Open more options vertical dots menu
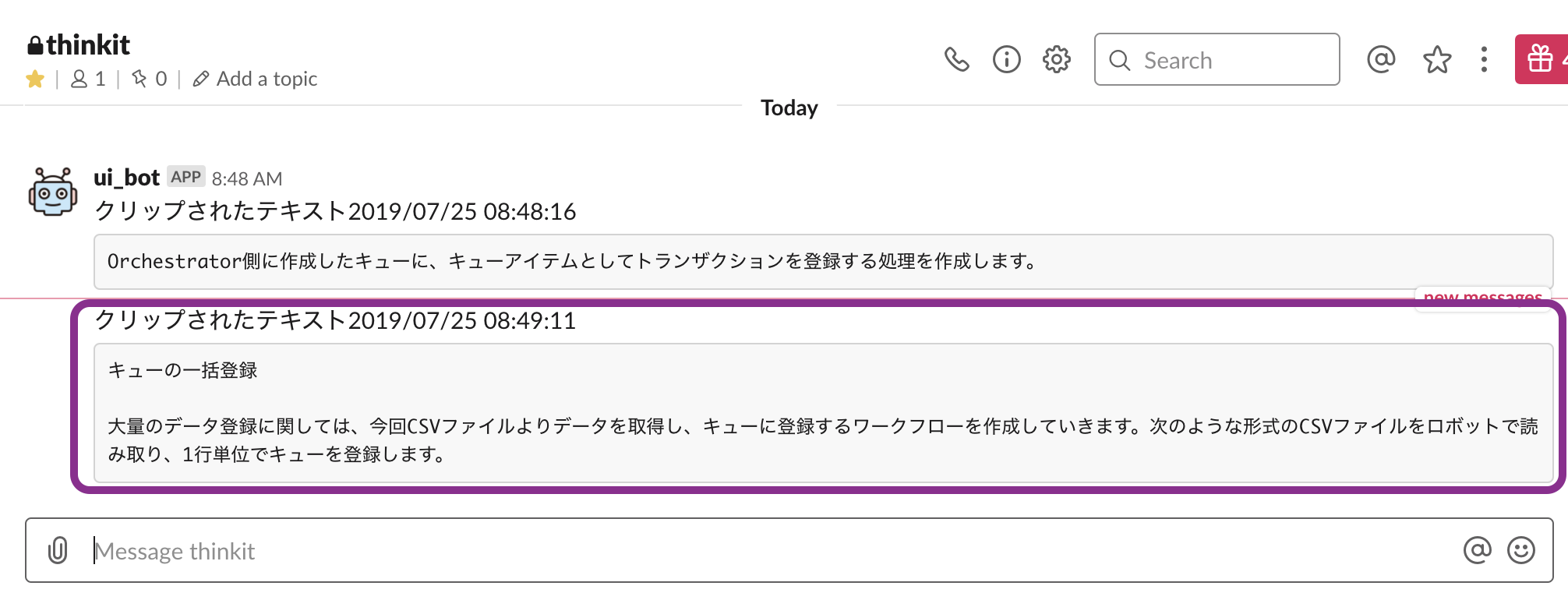1568x600 pixels. click(x=1484, y=59)
